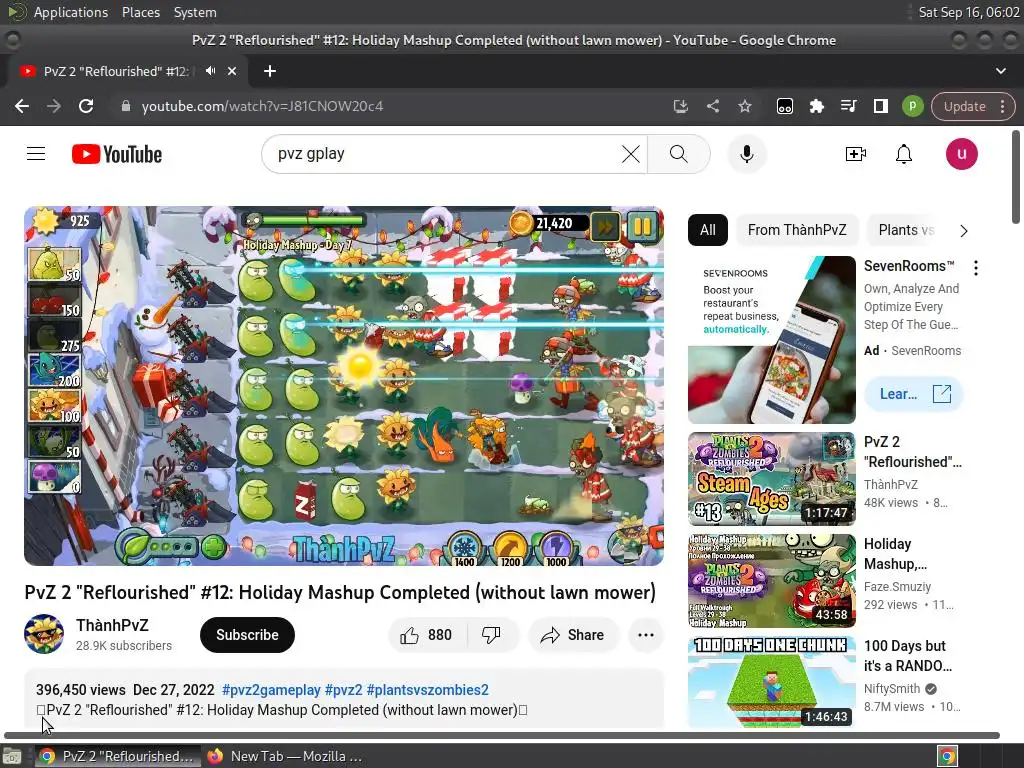Submit search with the magnifier button
1024x768 pixels.
point(679,154)
